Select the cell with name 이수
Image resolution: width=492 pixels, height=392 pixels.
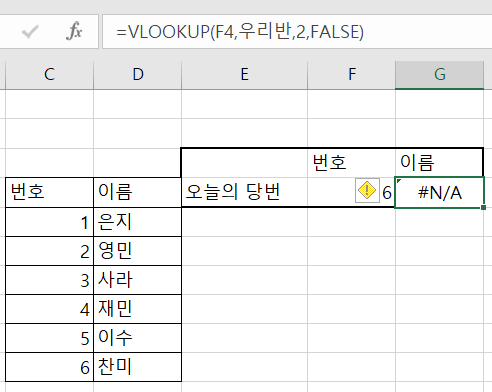point(137,338)
